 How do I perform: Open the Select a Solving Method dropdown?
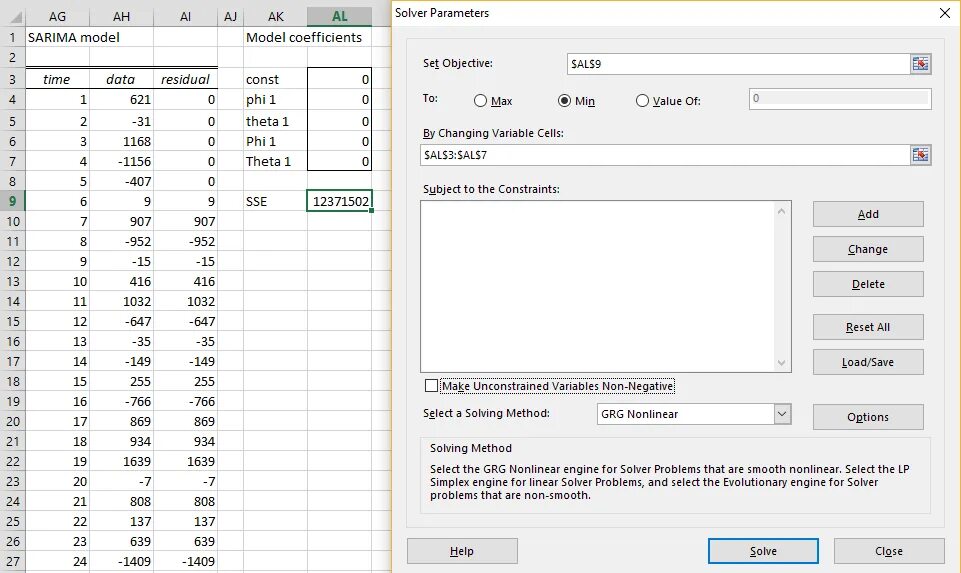[781, 414]
